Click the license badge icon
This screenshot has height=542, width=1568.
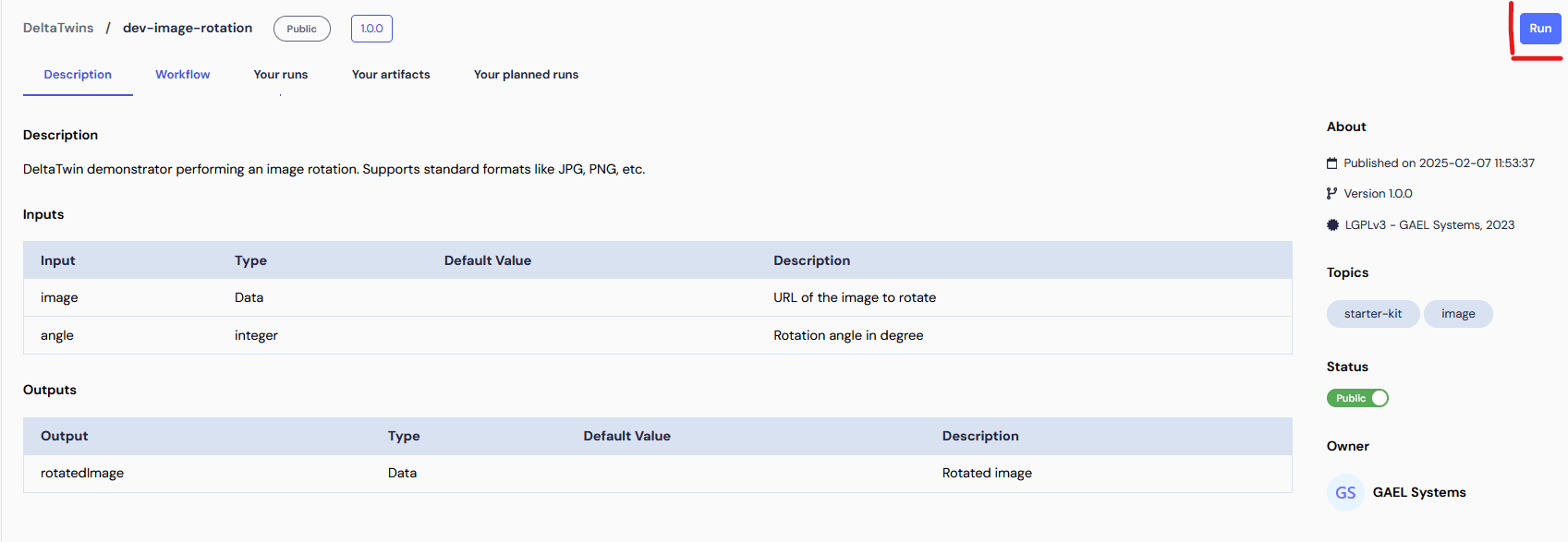[x=1332, y=225]
